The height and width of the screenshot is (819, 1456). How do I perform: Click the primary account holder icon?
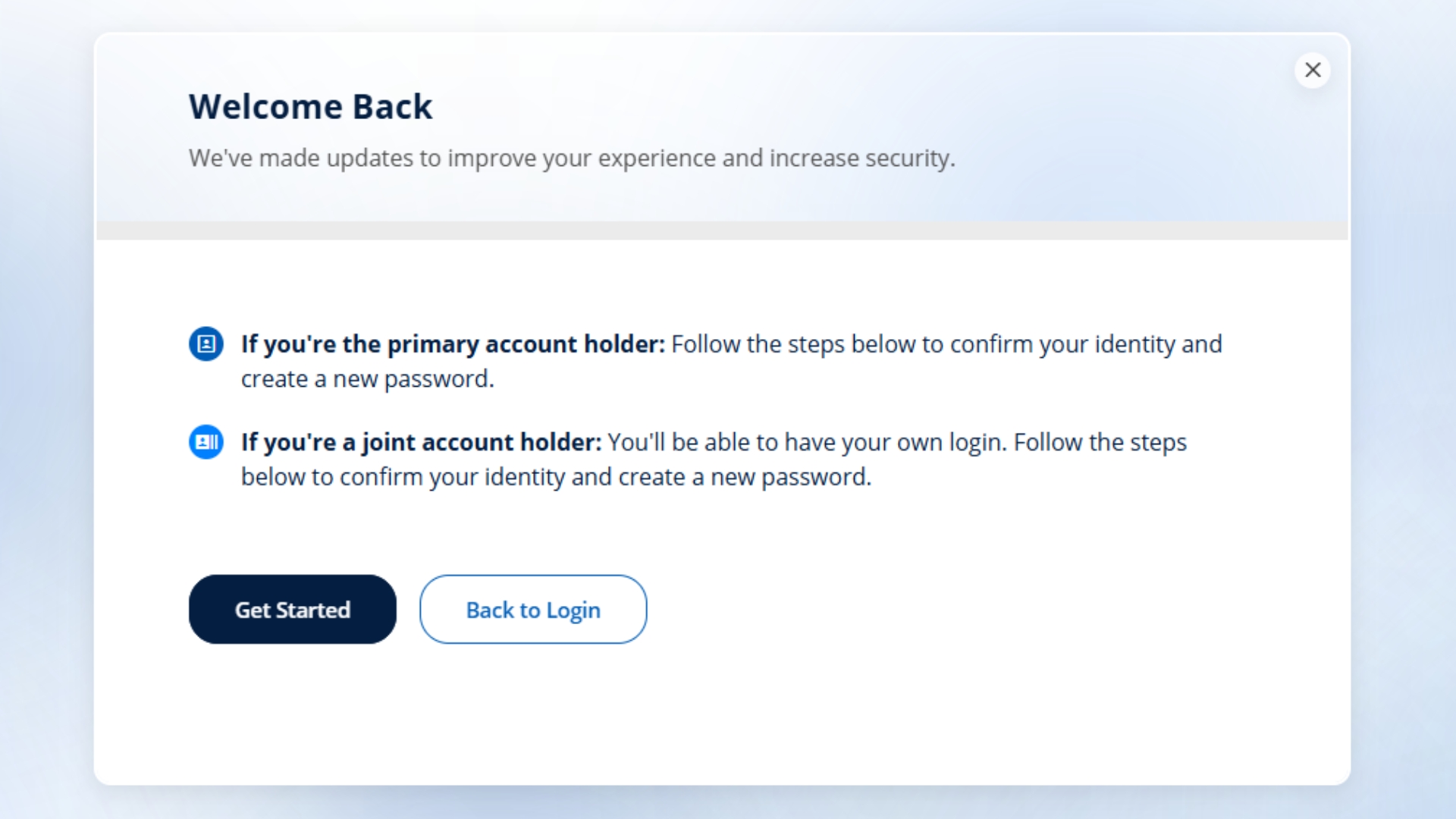[x=206, y=344]
